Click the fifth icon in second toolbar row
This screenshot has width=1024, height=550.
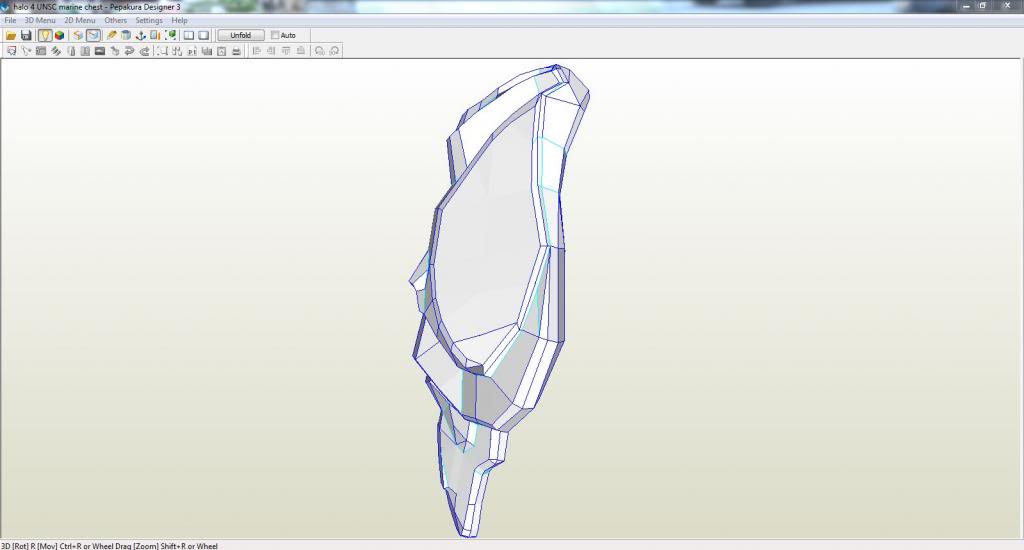[71, 51]
